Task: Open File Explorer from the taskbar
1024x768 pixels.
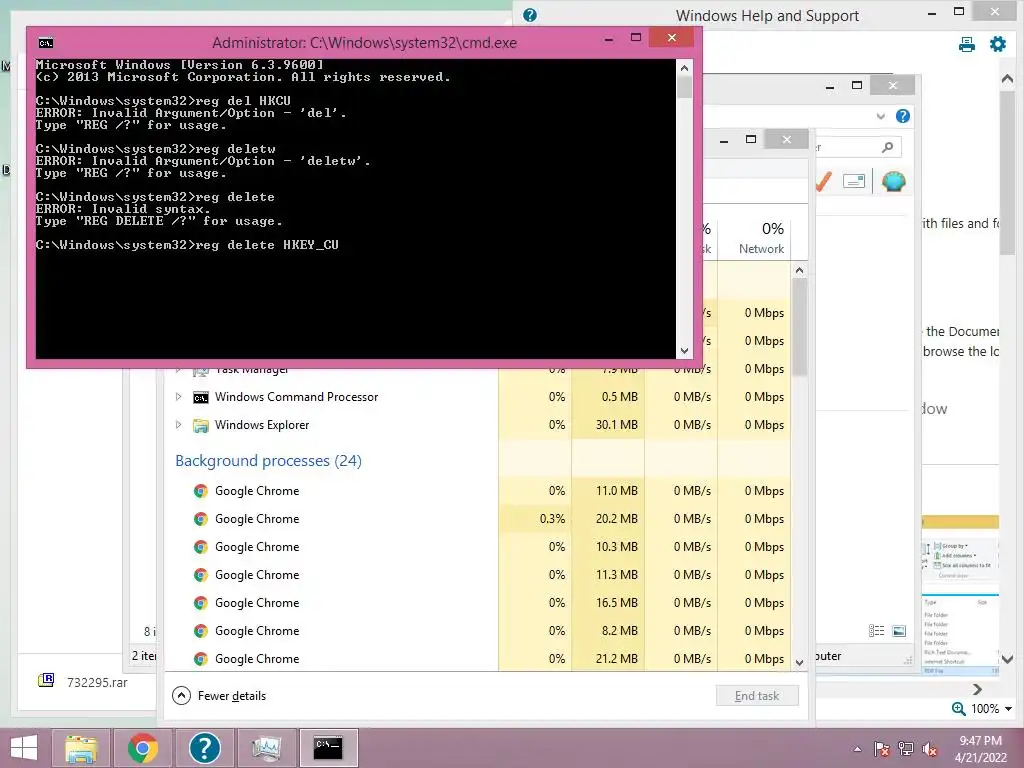Action: click(x=80, y=748)
